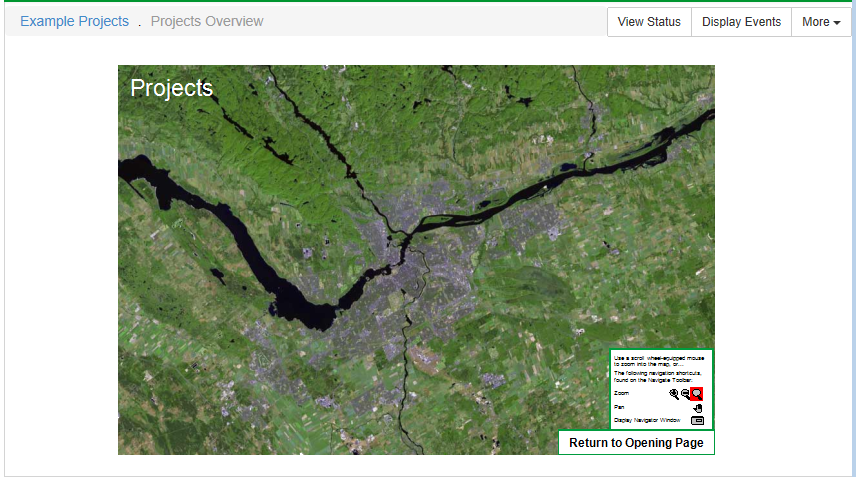Expand the More dropdown menu

(820, 22)
